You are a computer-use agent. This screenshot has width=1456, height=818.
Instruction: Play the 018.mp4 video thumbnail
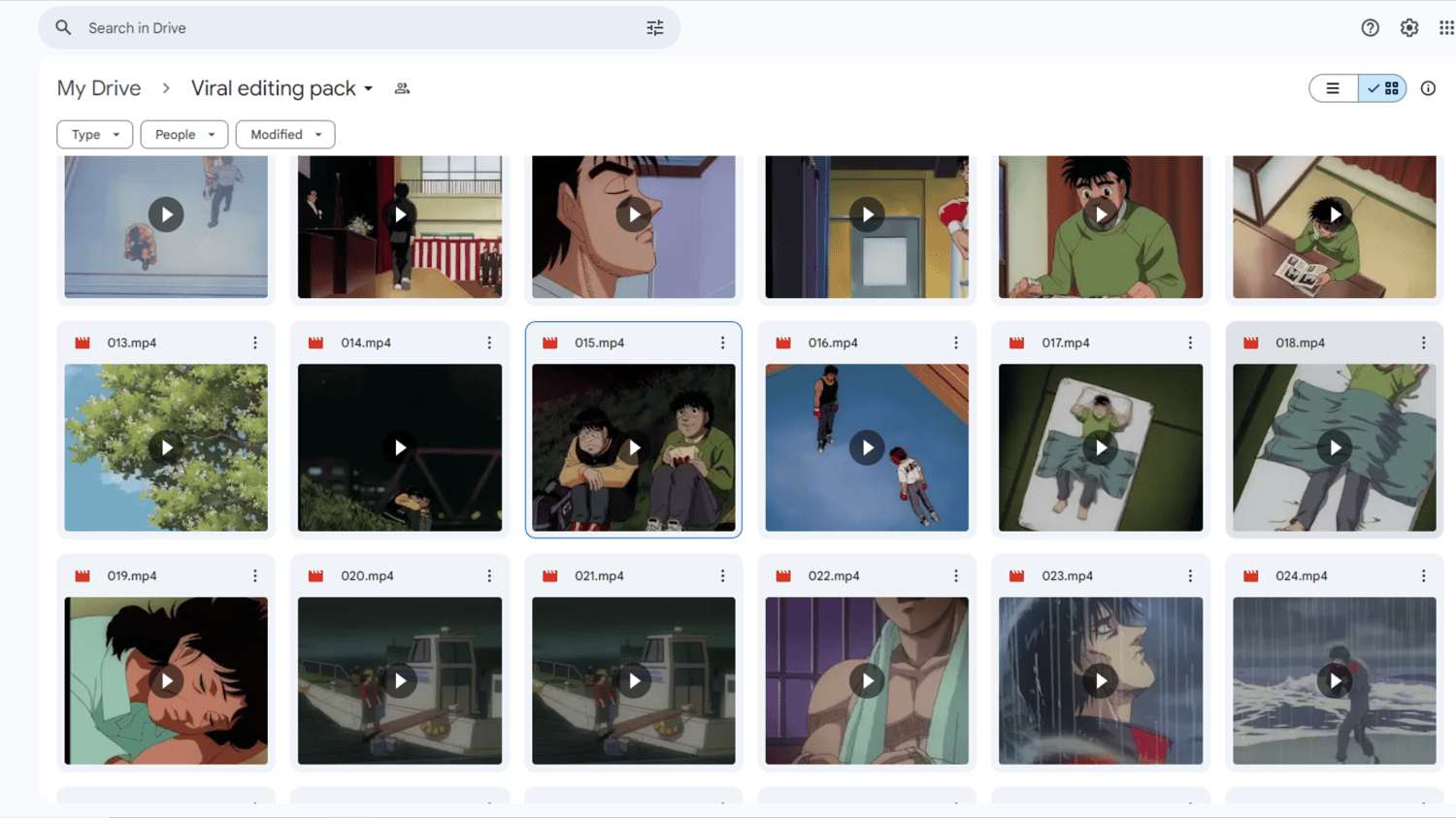1335,447
